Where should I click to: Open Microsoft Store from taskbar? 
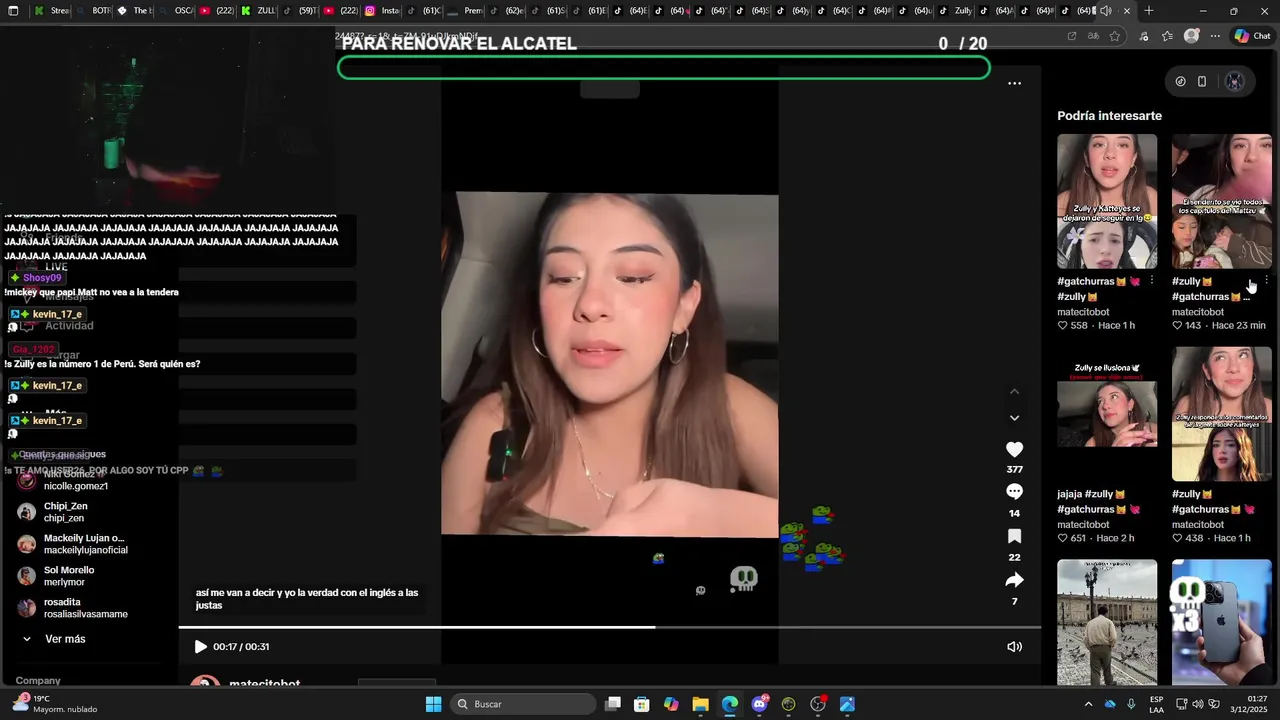click(642, 704)
